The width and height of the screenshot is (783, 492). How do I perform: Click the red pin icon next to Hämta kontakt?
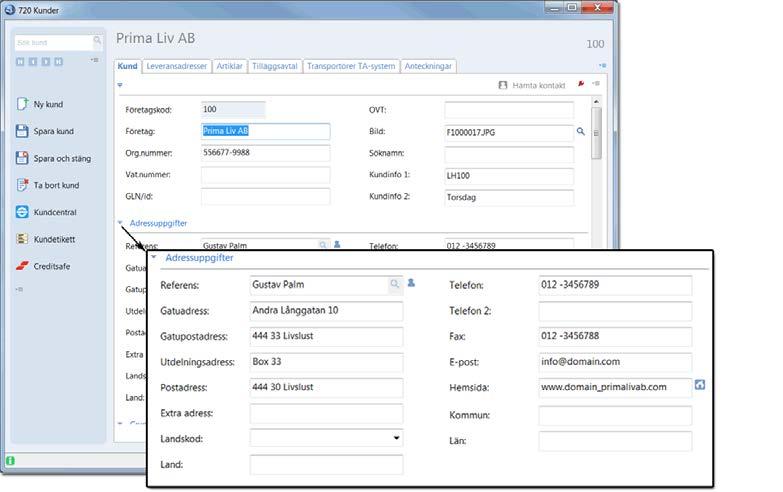click(x=581, y=84)
